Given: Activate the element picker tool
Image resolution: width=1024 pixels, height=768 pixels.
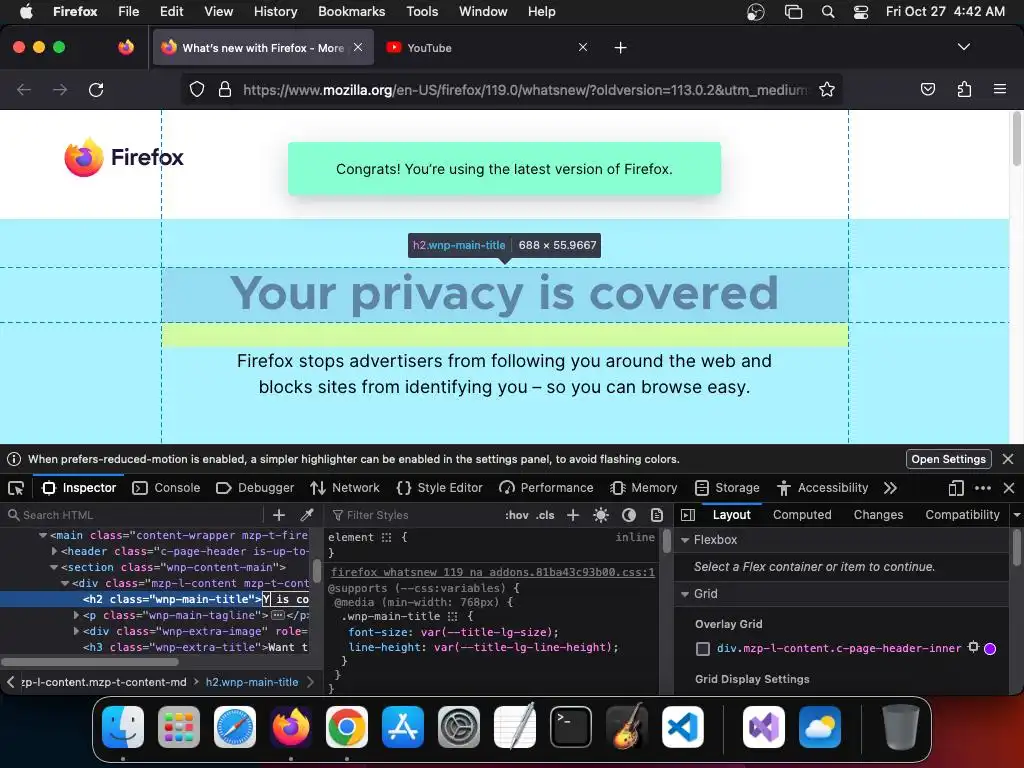Looking at the screenshot, I should (16, 488).
